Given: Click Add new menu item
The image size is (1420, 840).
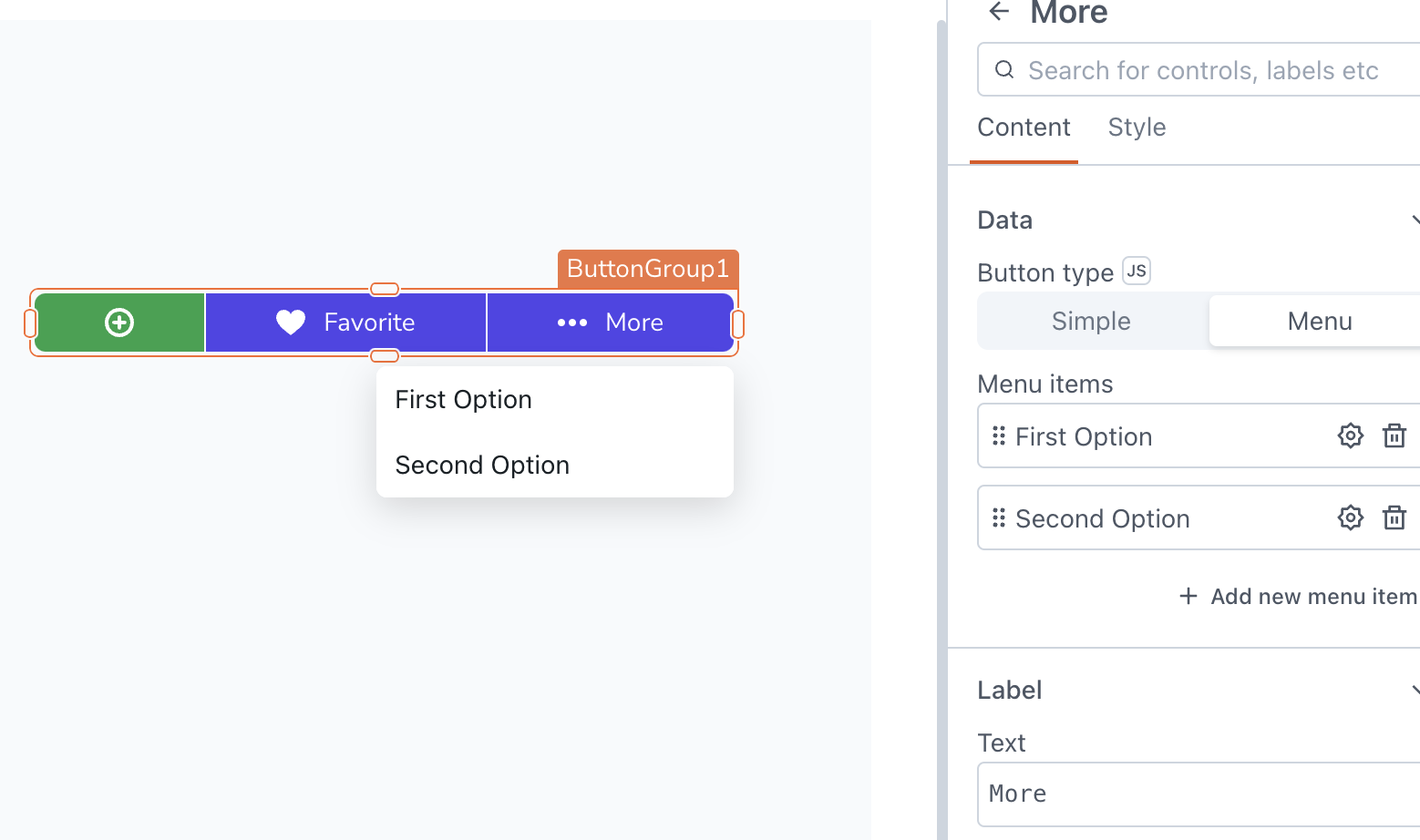Looking at the screenshot, I should pyautogui.click(x=1299, y=597).
